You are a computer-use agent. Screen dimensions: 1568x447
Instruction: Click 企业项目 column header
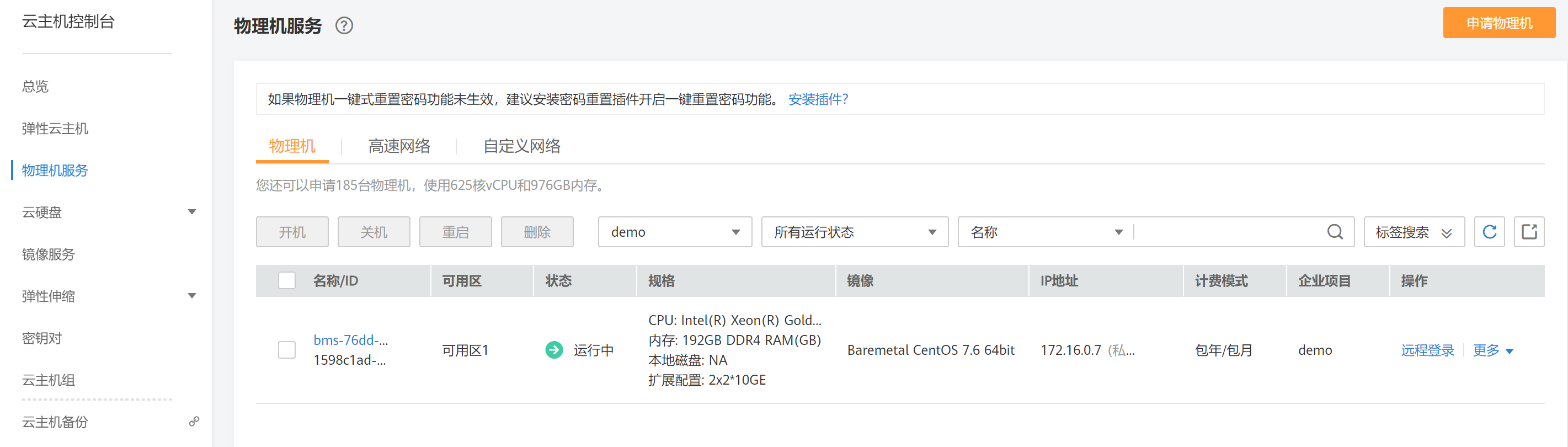(x=1324, y=281)
